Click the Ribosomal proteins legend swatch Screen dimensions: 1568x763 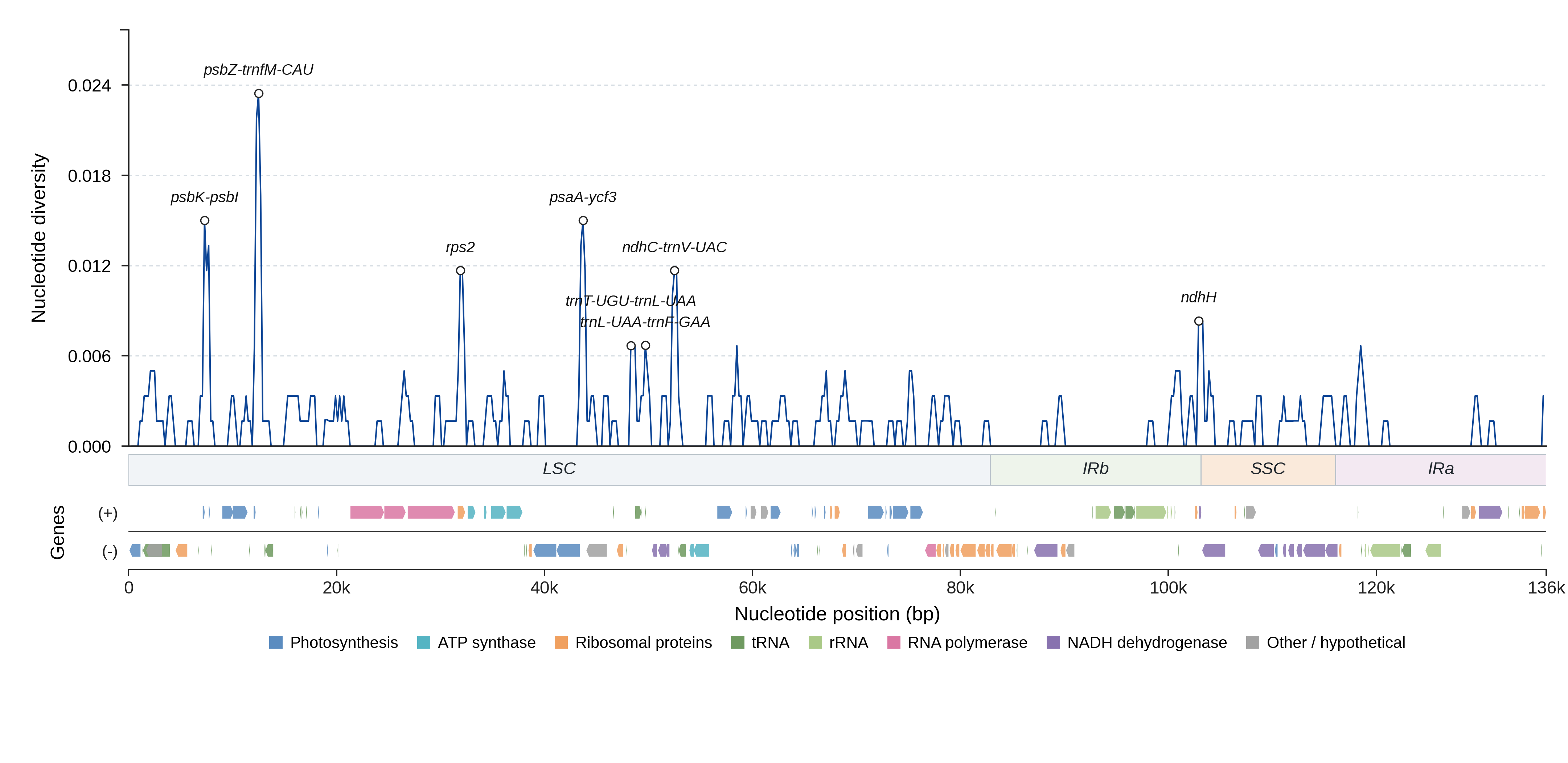click(x=561, y=642)
